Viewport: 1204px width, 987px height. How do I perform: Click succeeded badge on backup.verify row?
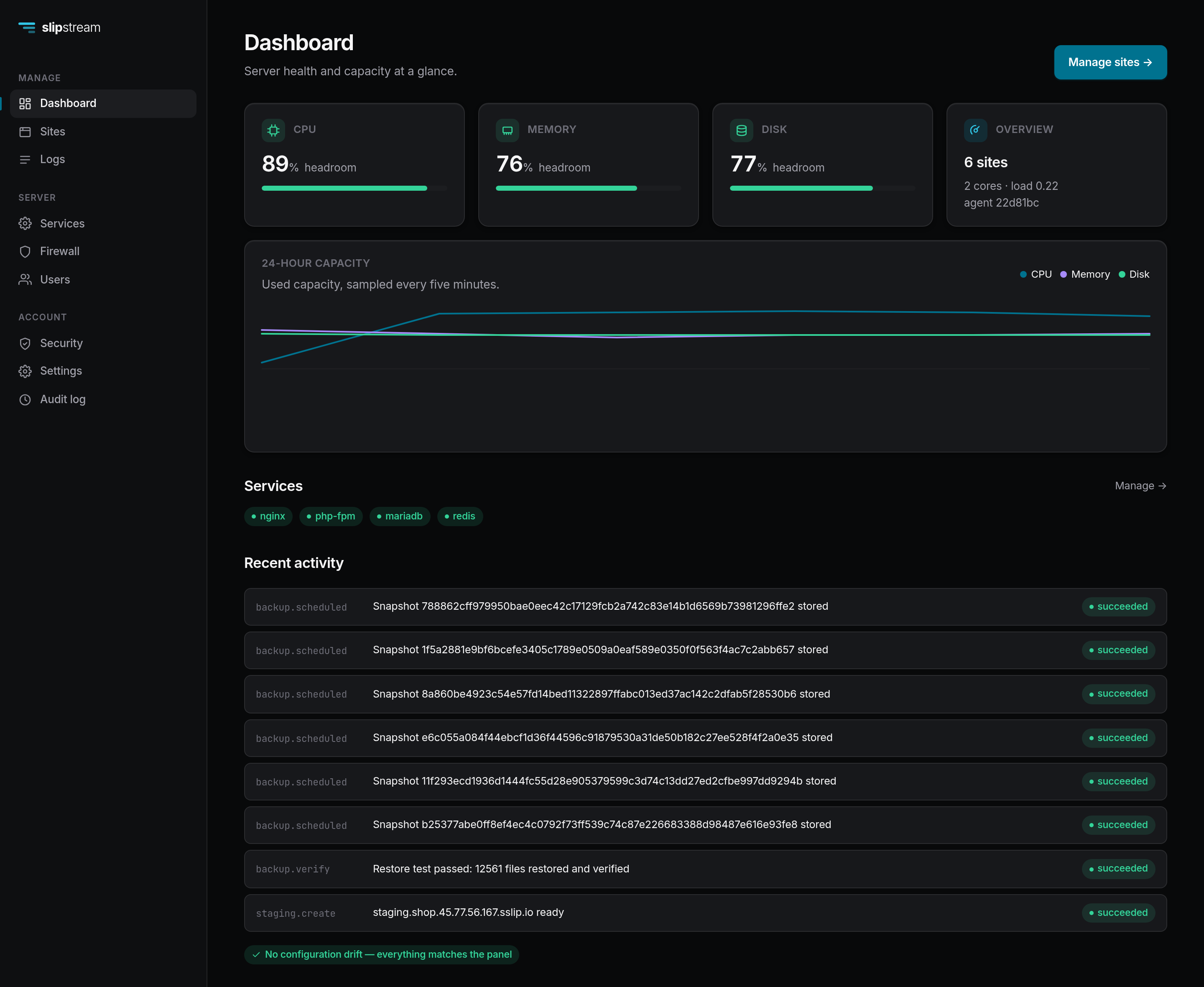coord(1118,869)
